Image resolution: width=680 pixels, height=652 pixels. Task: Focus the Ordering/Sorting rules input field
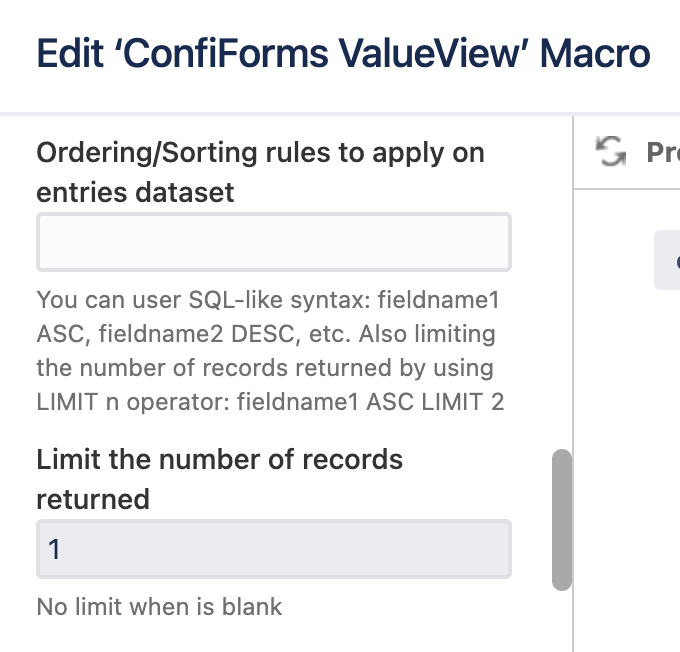click(x=273, y=242)
